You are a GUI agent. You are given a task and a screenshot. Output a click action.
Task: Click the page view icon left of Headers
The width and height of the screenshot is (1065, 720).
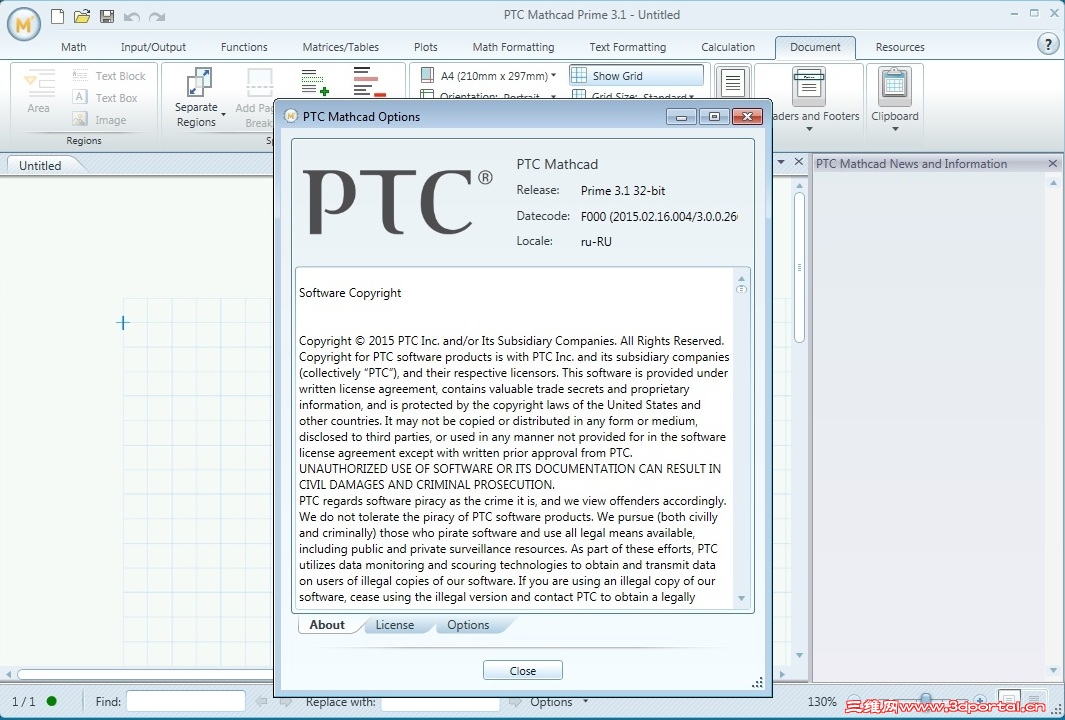click(732, 84)
